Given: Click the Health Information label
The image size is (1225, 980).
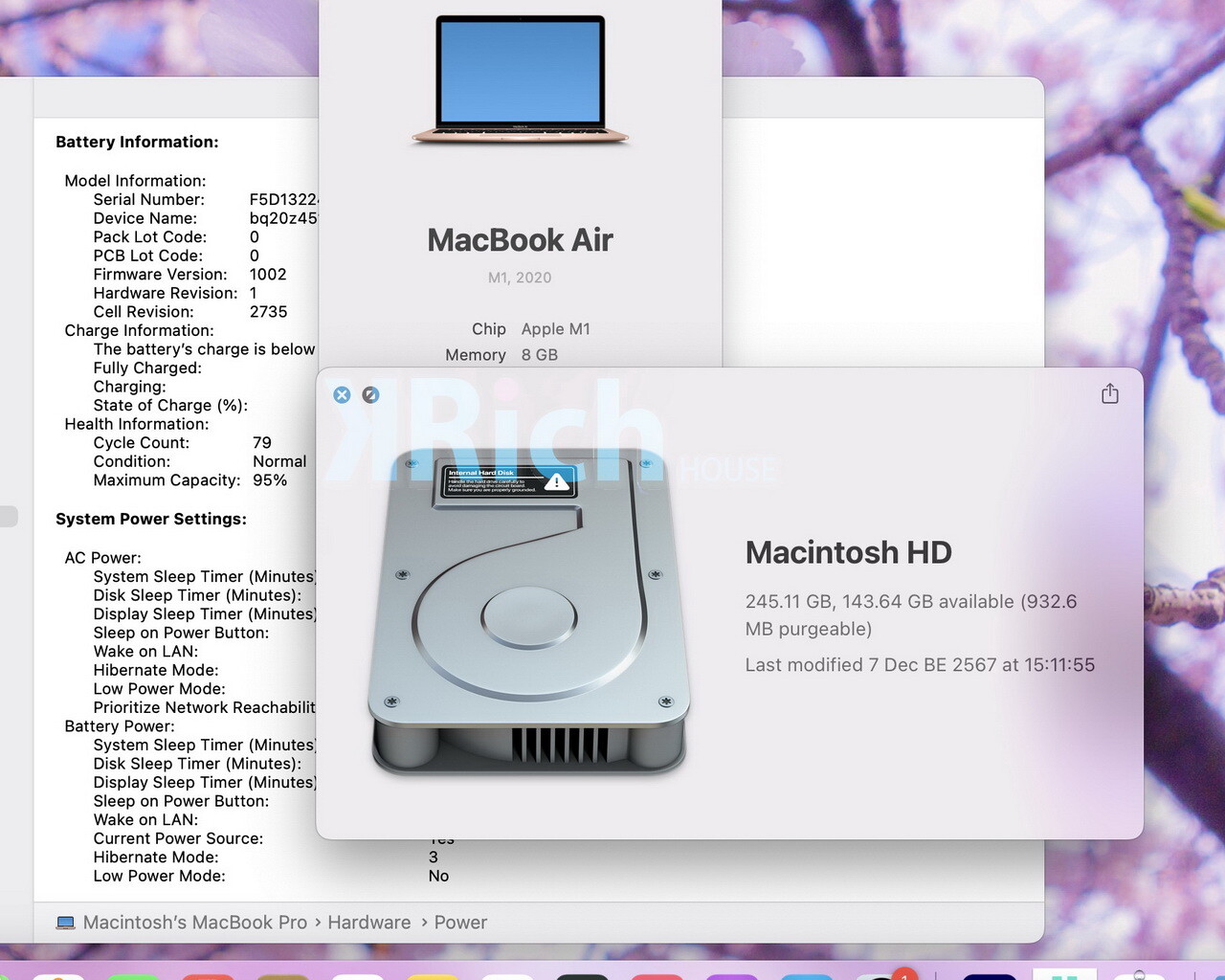Looking at the screenshot, I should pyautogui.click(x=136, y=424).
